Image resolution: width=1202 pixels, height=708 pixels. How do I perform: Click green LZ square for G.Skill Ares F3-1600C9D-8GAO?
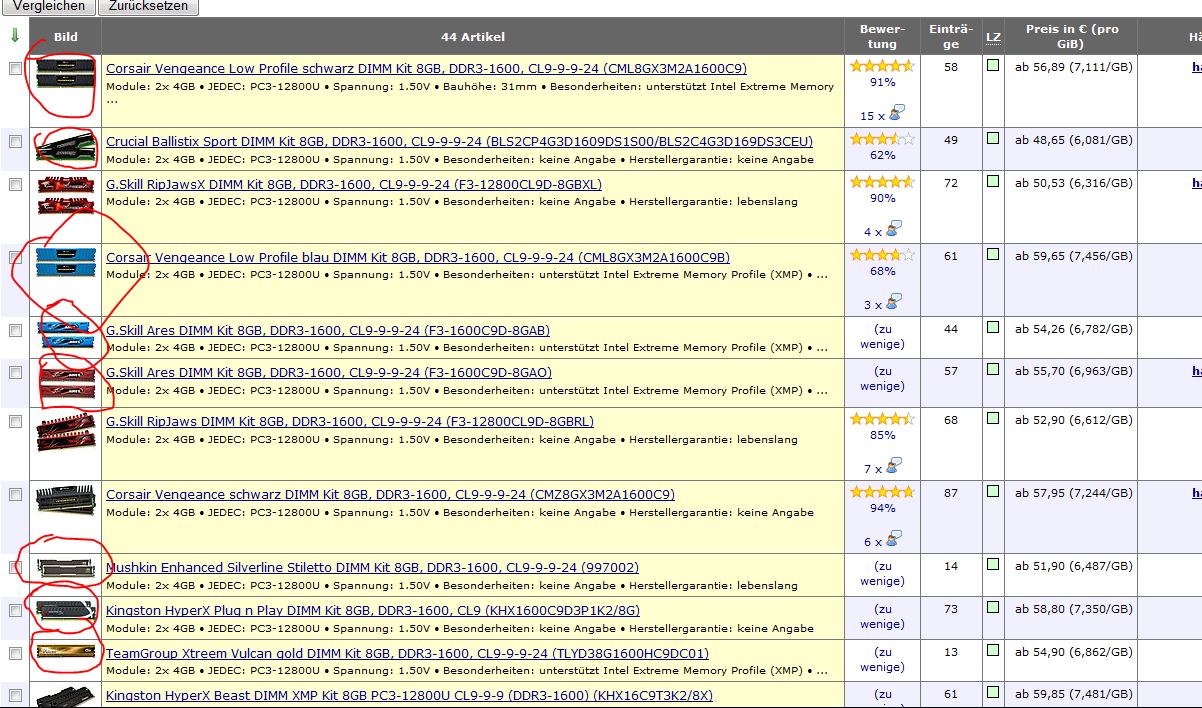[x=993, y=370]
